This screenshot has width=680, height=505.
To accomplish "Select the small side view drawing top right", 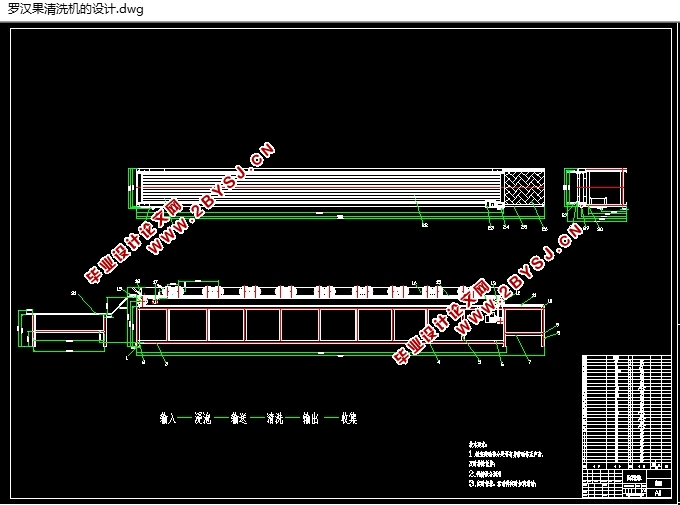I will point(596,195).
